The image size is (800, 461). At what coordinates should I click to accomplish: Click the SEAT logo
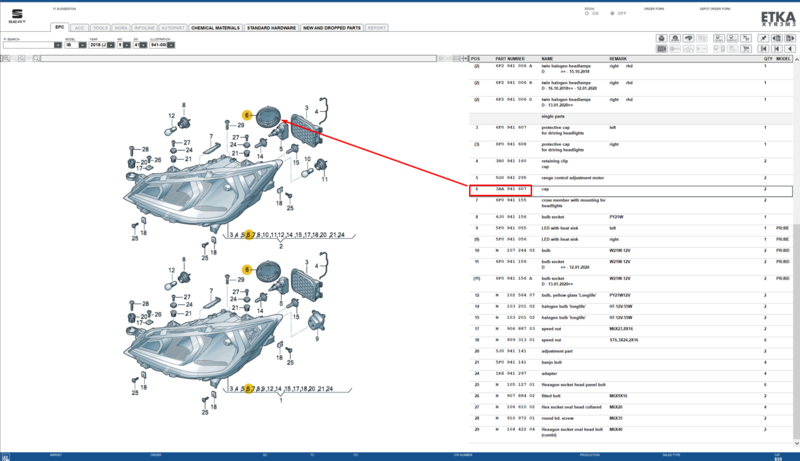click(x=17, y=16)
